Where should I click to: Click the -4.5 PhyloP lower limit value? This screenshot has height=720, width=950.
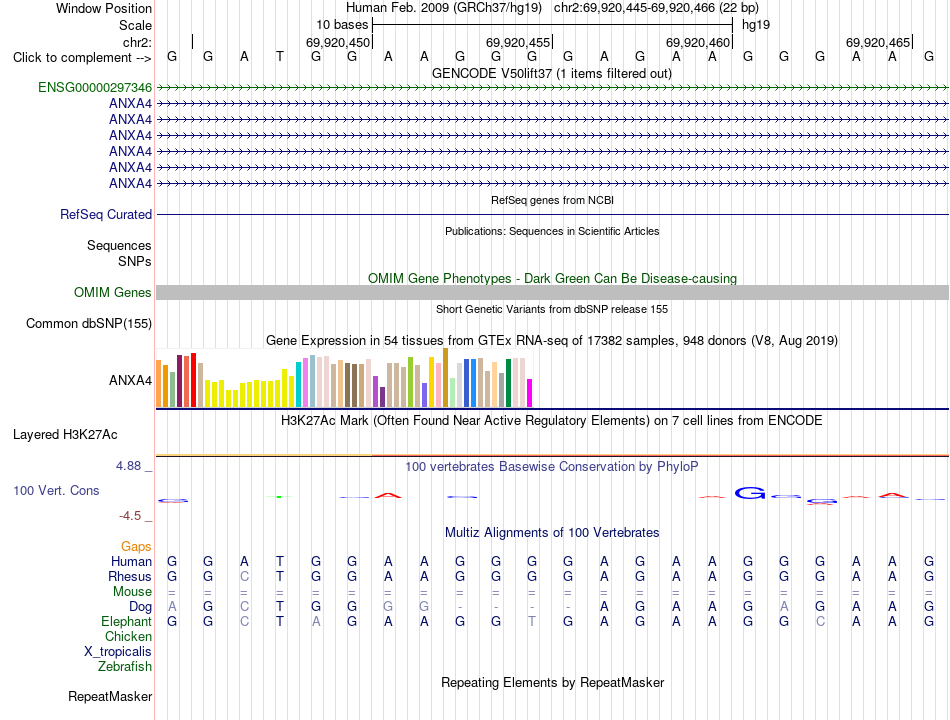click(130, 516)
